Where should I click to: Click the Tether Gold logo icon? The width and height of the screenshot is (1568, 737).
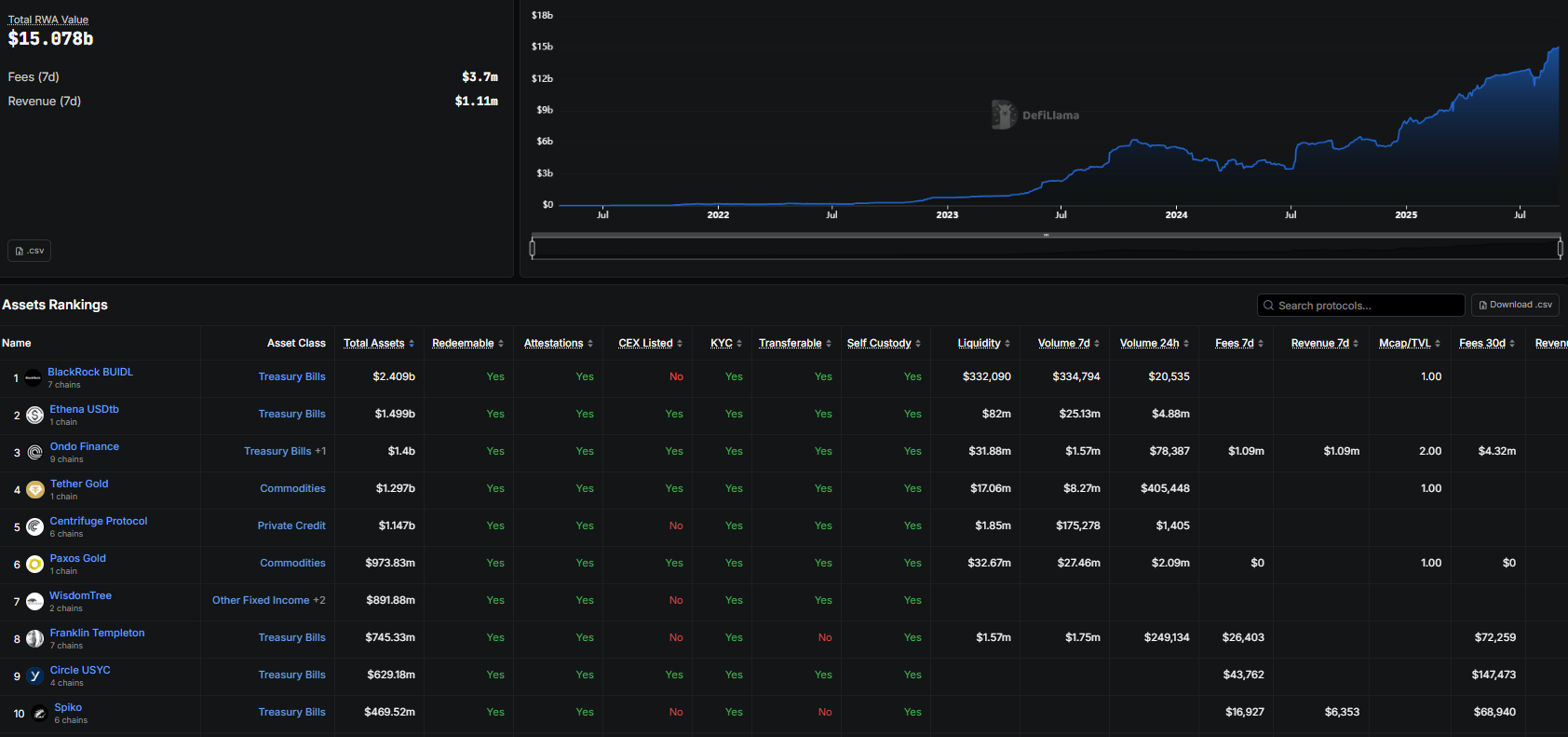tap(34, 490)
